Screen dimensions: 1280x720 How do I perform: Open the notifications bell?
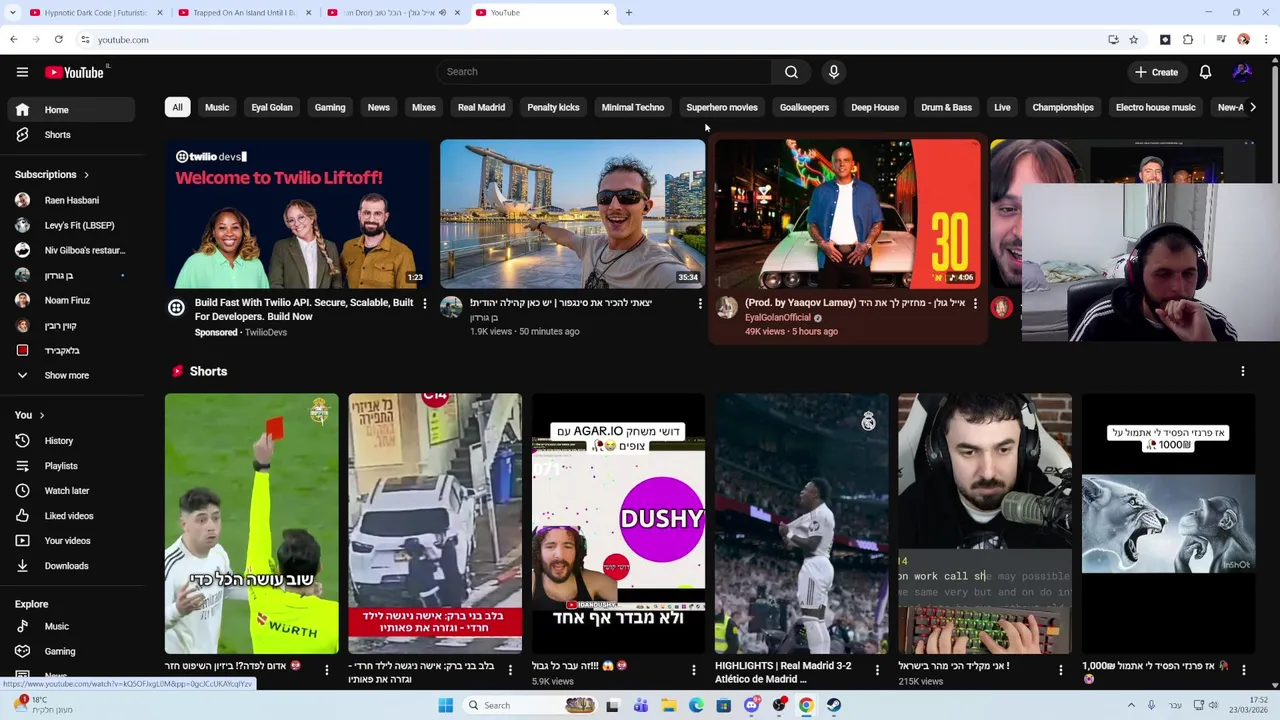[x=1205, y=72]
